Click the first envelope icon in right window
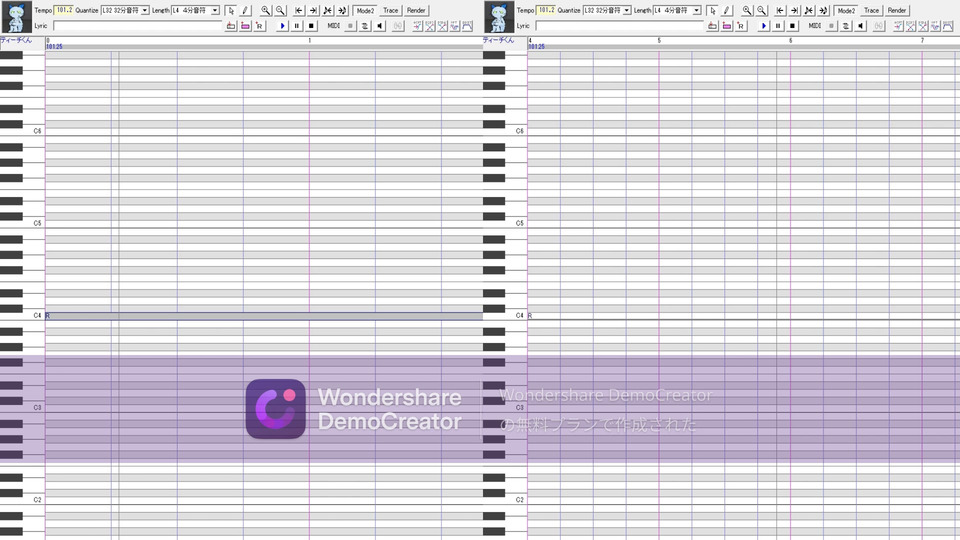This screenshot has height=540, width=960. point(899,26)
